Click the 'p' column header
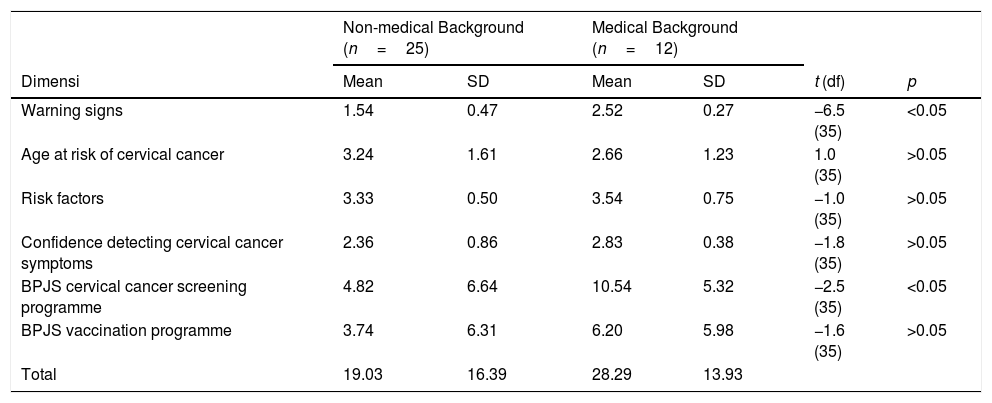 [910, 83]
